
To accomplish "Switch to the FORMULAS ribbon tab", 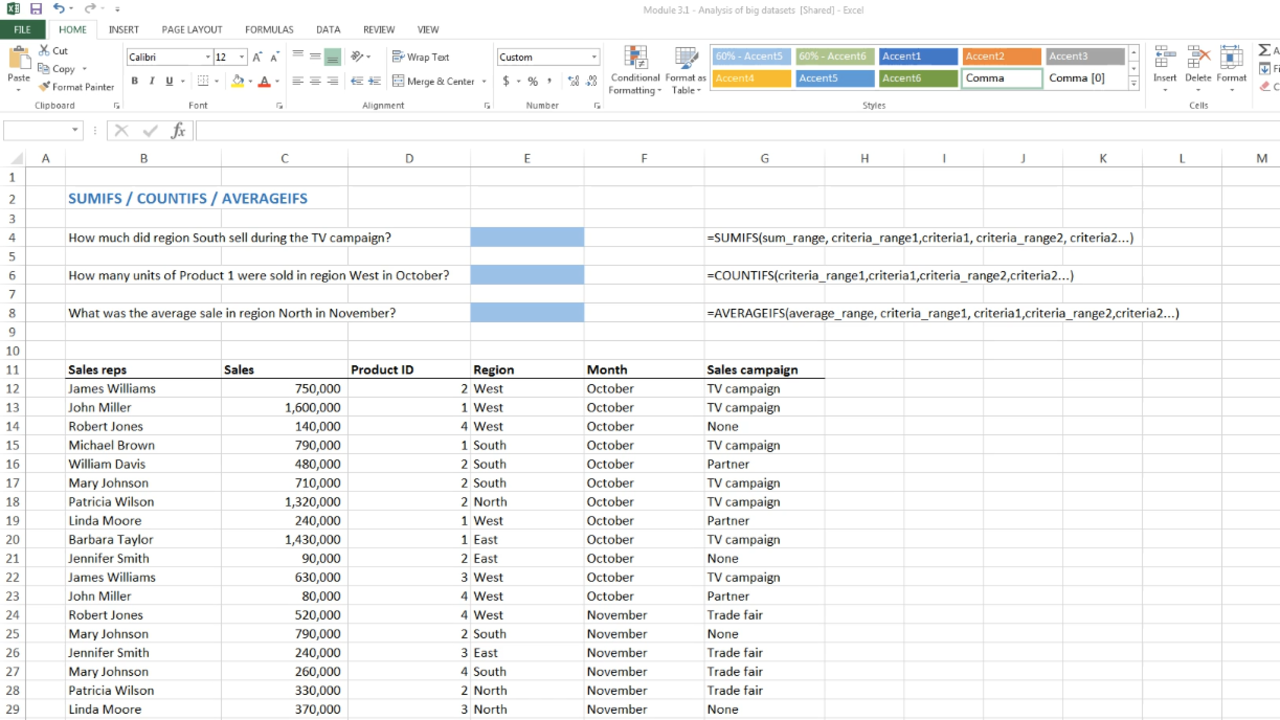I will (269, 30).
